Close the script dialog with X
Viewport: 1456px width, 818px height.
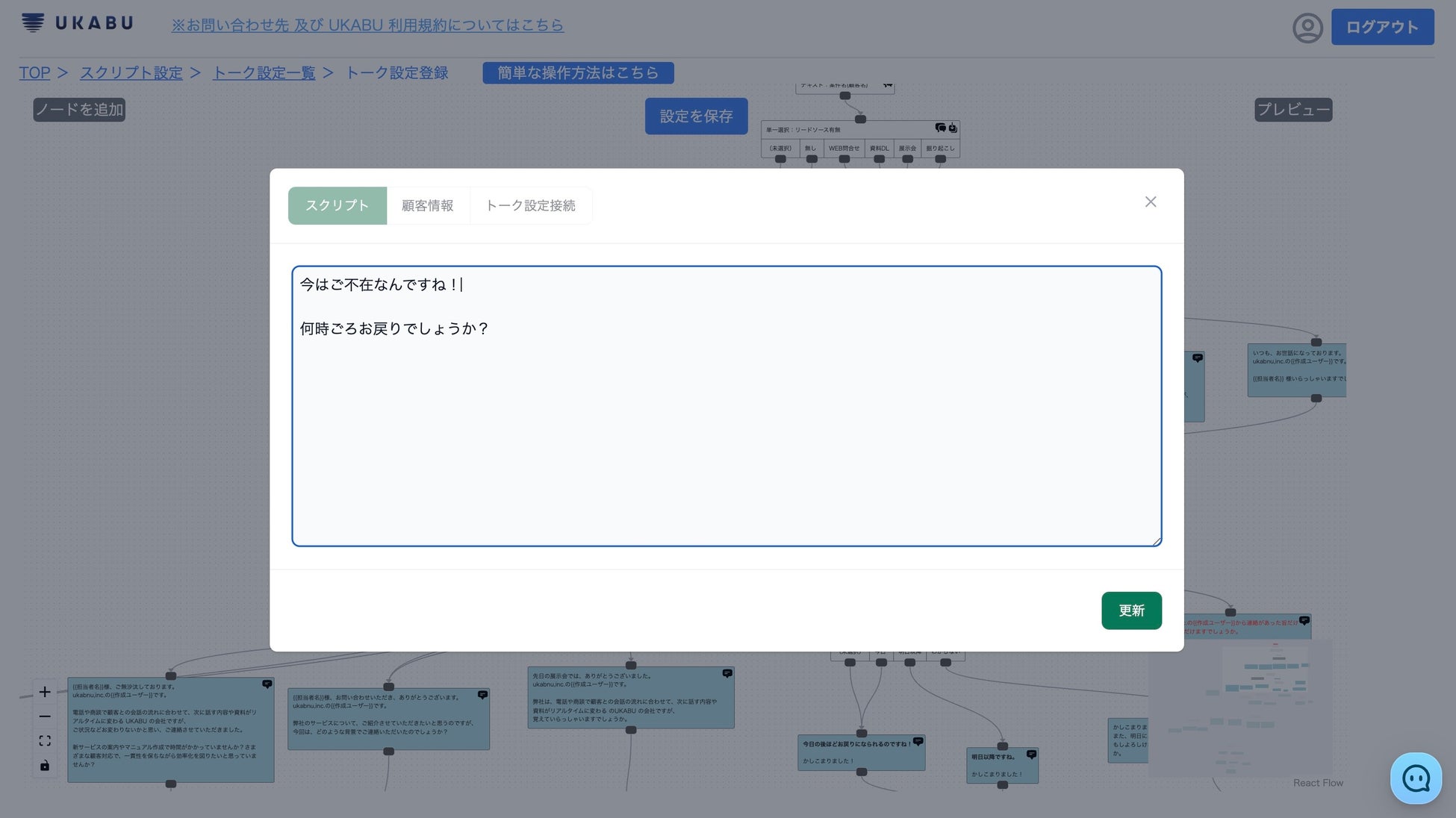tap(1151, 202)
